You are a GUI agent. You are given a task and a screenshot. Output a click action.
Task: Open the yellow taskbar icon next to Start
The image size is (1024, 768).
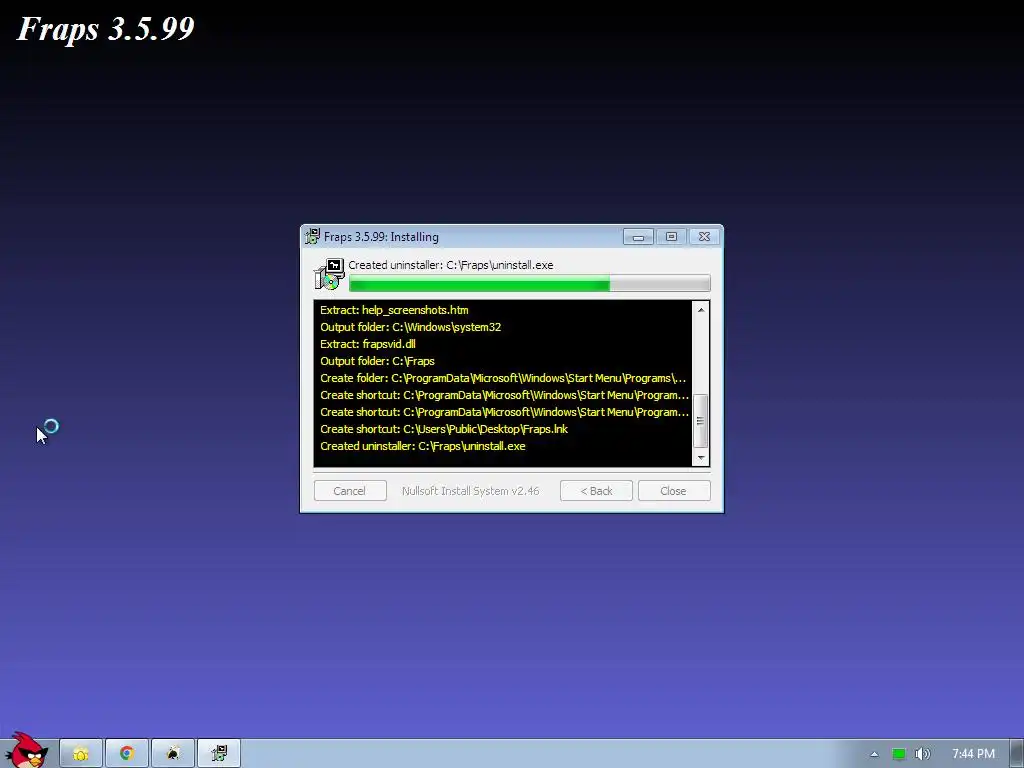[x=81, y=754]
